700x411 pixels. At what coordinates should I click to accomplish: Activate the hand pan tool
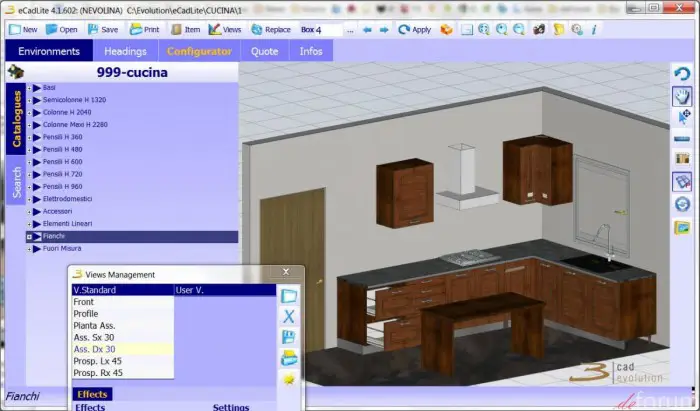pyautogui.click(x=683, y=96)
